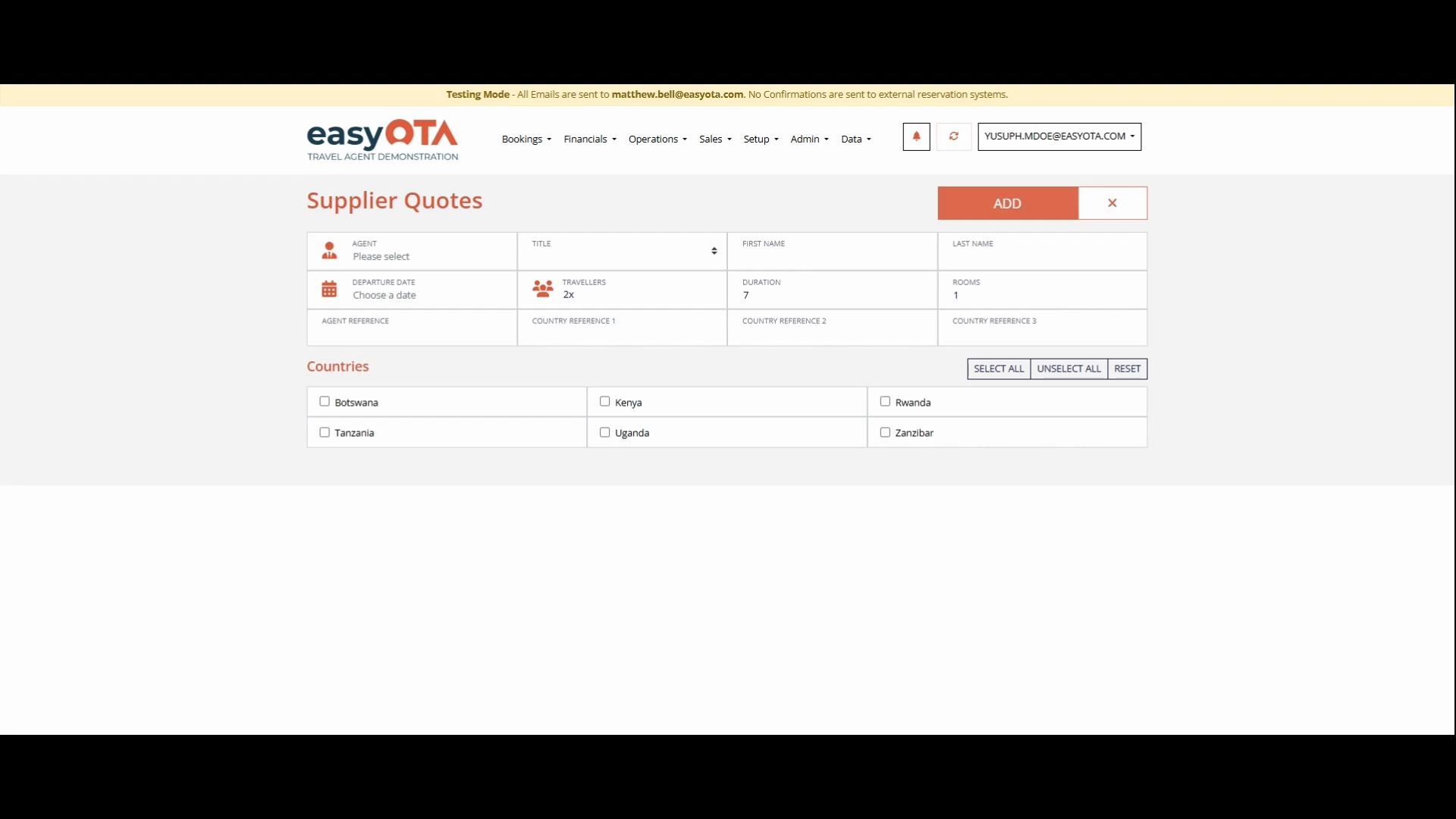Tick the Kenya checkbox
1456x819 pixels.
604,401
